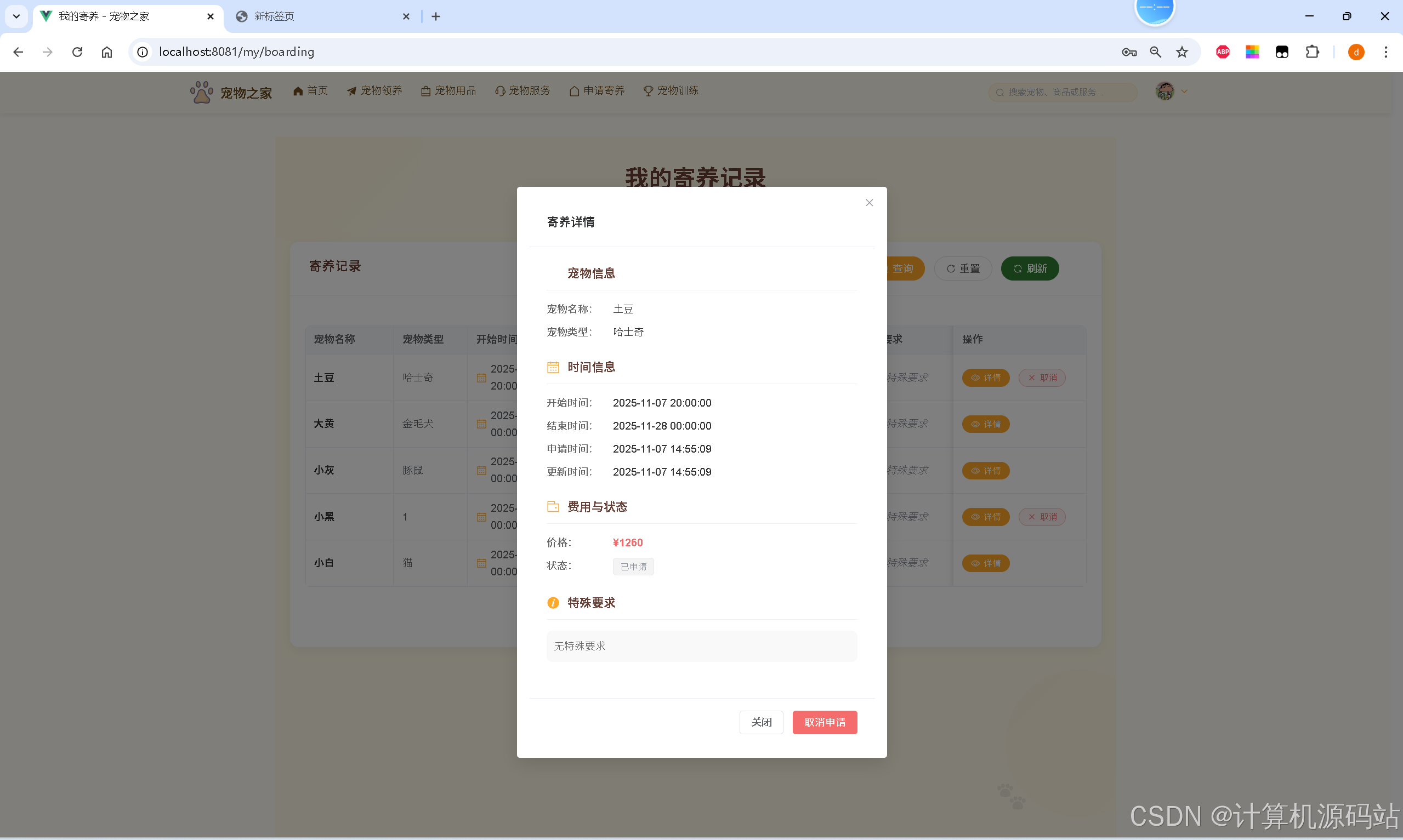Click the browser forward arrow

pyautogui.click(x=48, y=52)
